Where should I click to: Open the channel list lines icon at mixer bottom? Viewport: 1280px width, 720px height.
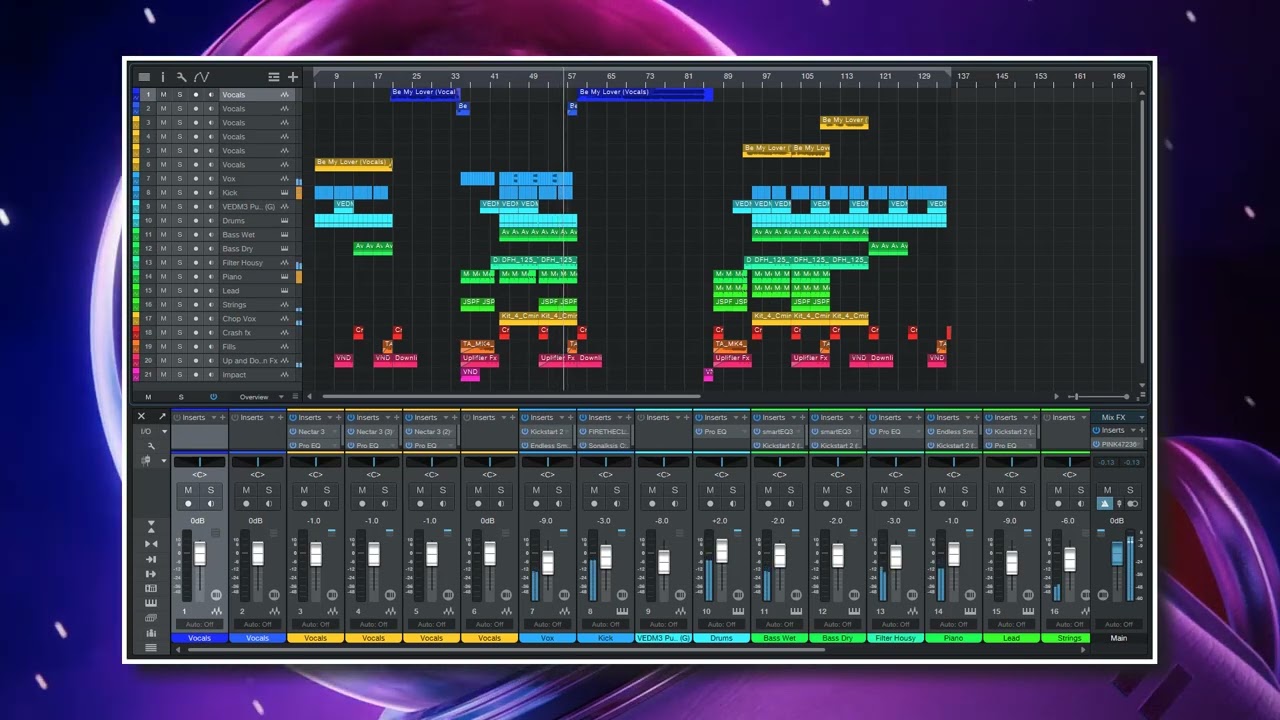(151, 647)
